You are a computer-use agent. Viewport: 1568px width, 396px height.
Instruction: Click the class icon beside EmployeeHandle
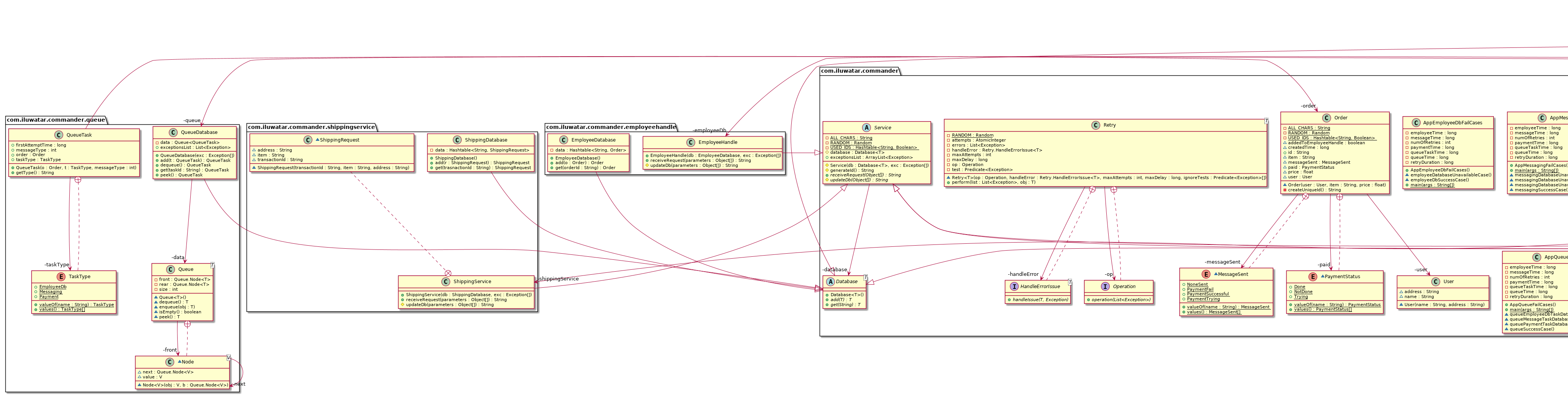pos(691,142)
